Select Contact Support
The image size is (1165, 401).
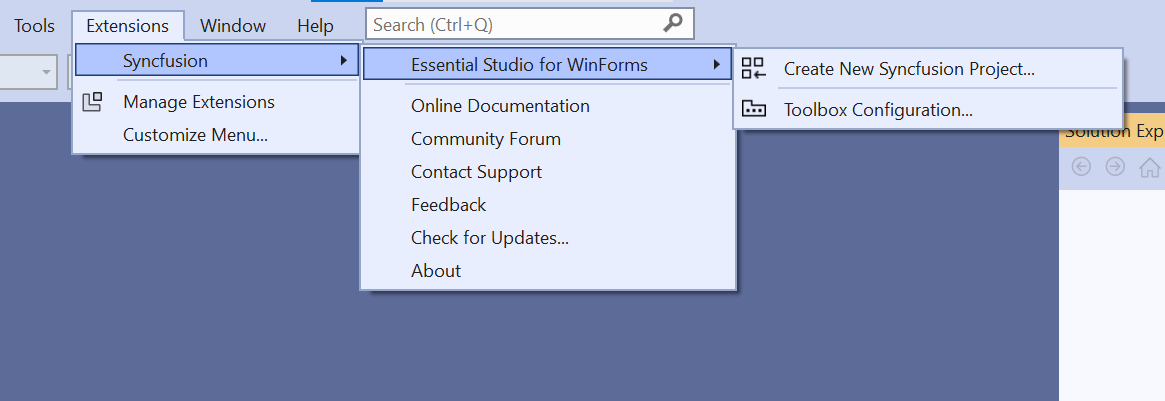pyautogui.click(x=476, y=172)
